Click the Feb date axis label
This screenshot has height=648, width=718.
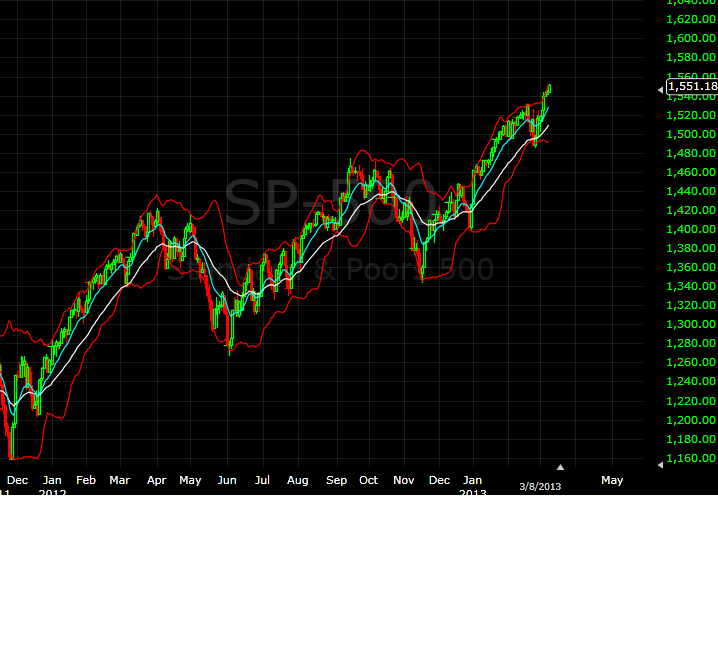pyautogui.click(x=86, y=480)
